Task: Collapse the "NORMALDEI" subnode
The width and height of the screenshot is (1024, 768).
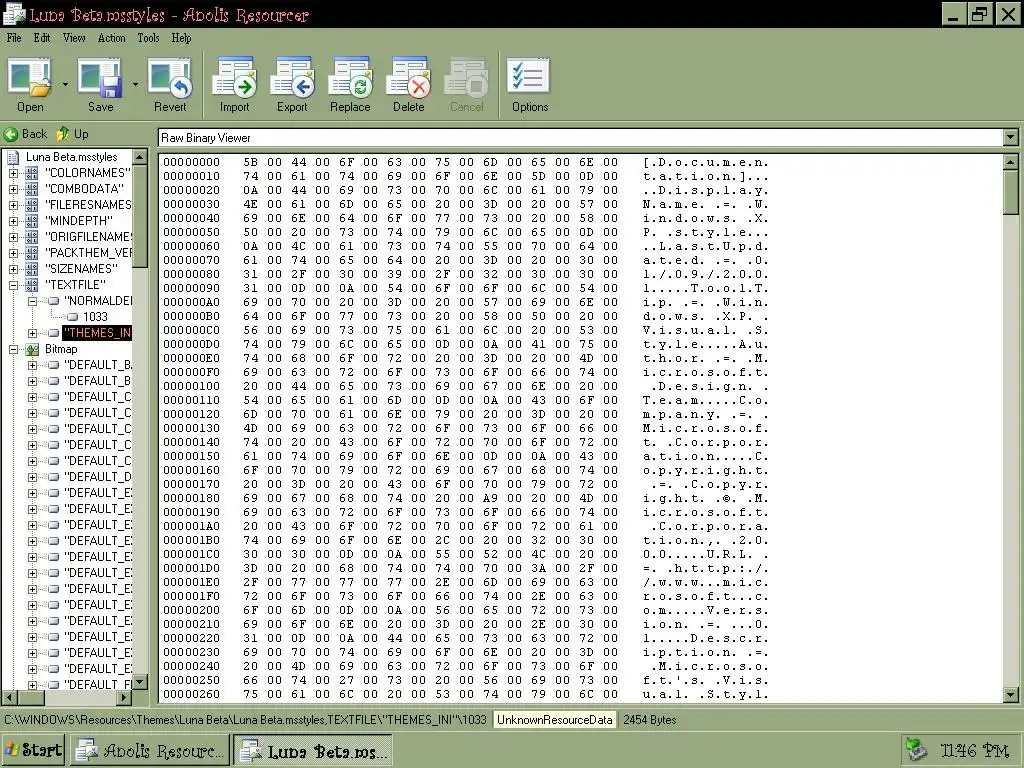Action: click(32, 301)
